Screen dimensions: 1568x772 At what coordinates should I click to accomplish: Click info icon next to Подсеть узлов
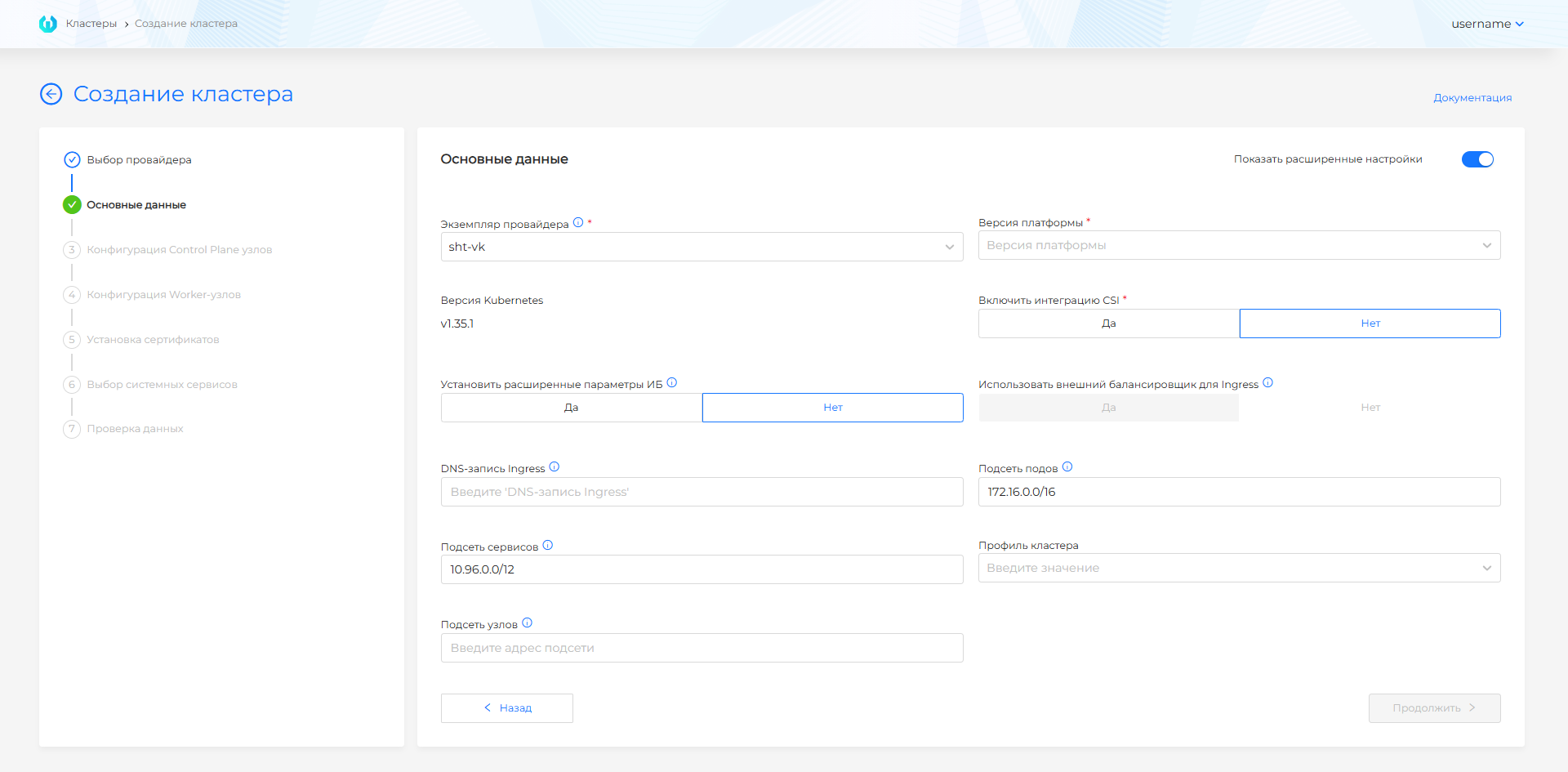pos(528,623)
